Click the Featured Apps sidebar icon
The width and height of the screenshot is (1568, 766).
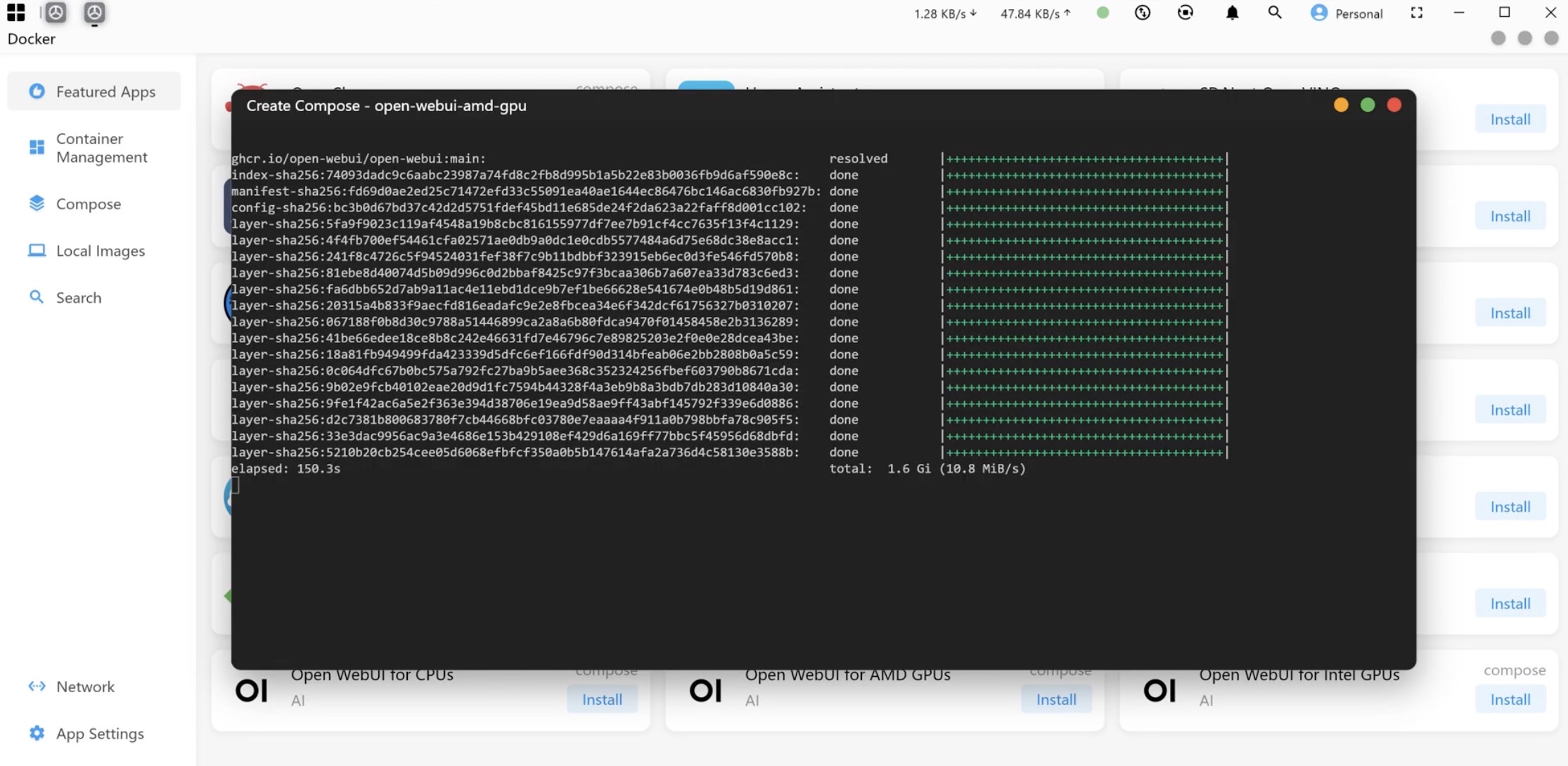(x=37, y=91)
